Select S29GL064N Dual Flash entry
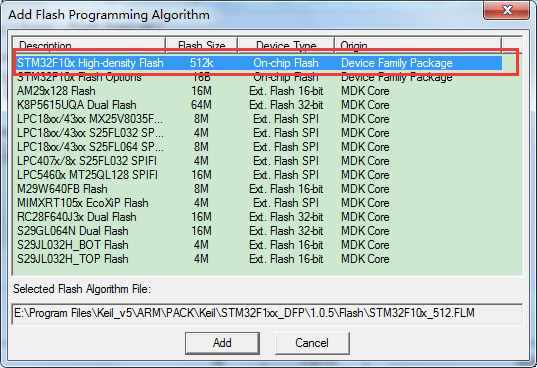This screenshot has height=368, width=537. 259,231
